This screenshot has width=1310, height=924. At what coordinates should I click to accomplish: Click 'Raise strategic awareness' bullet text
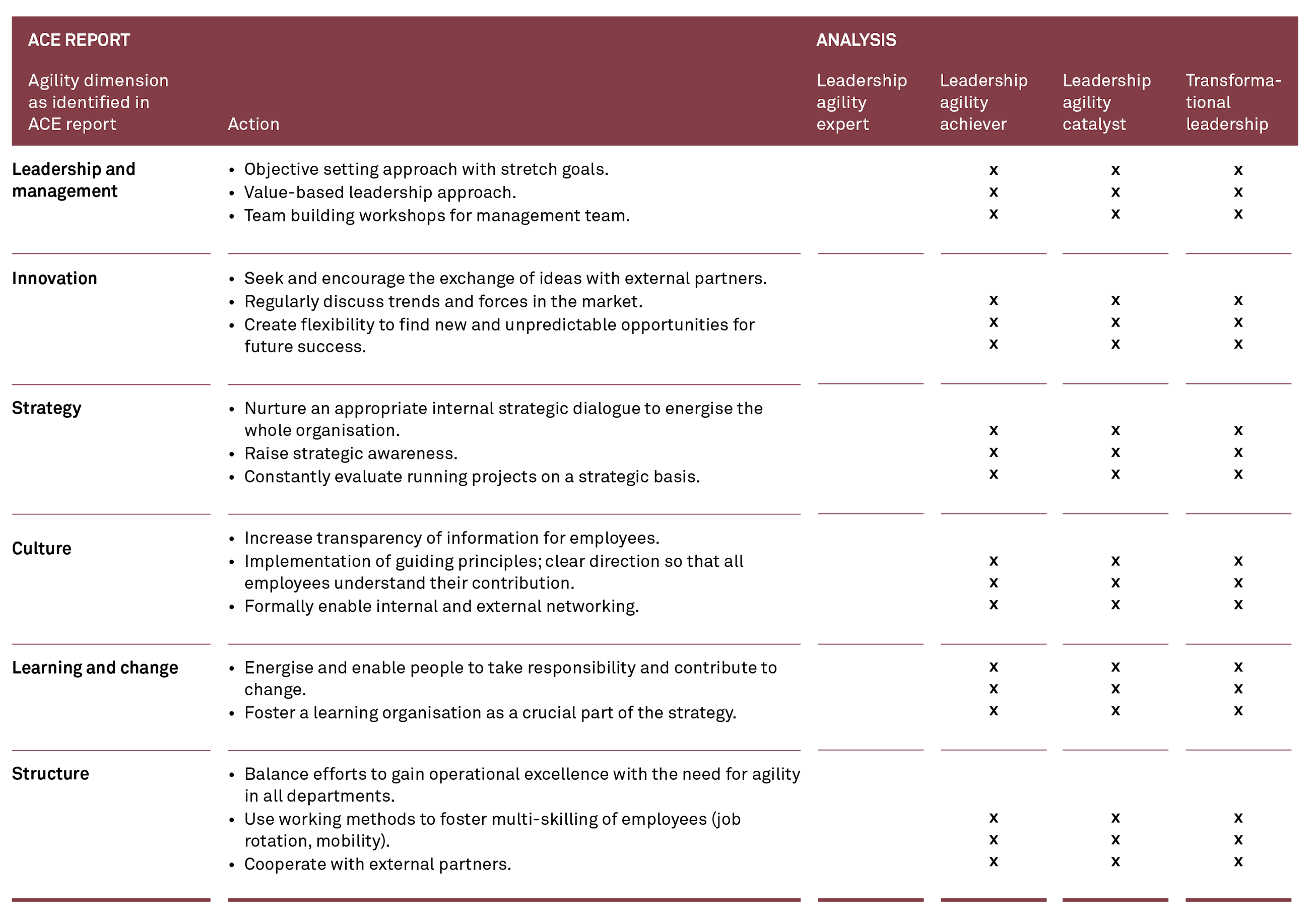click(x=350, y=454)
